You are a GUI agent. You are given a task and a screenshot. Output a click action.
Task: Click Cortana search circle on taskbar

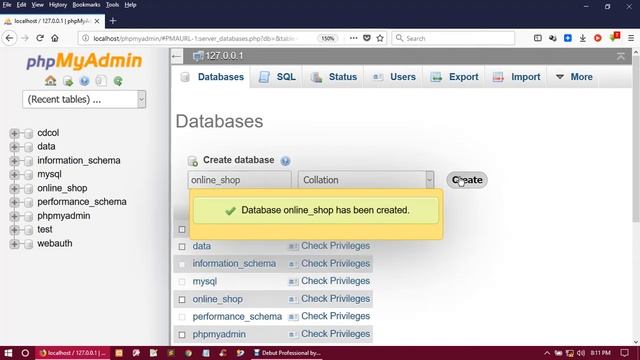[x=25, y=353]
